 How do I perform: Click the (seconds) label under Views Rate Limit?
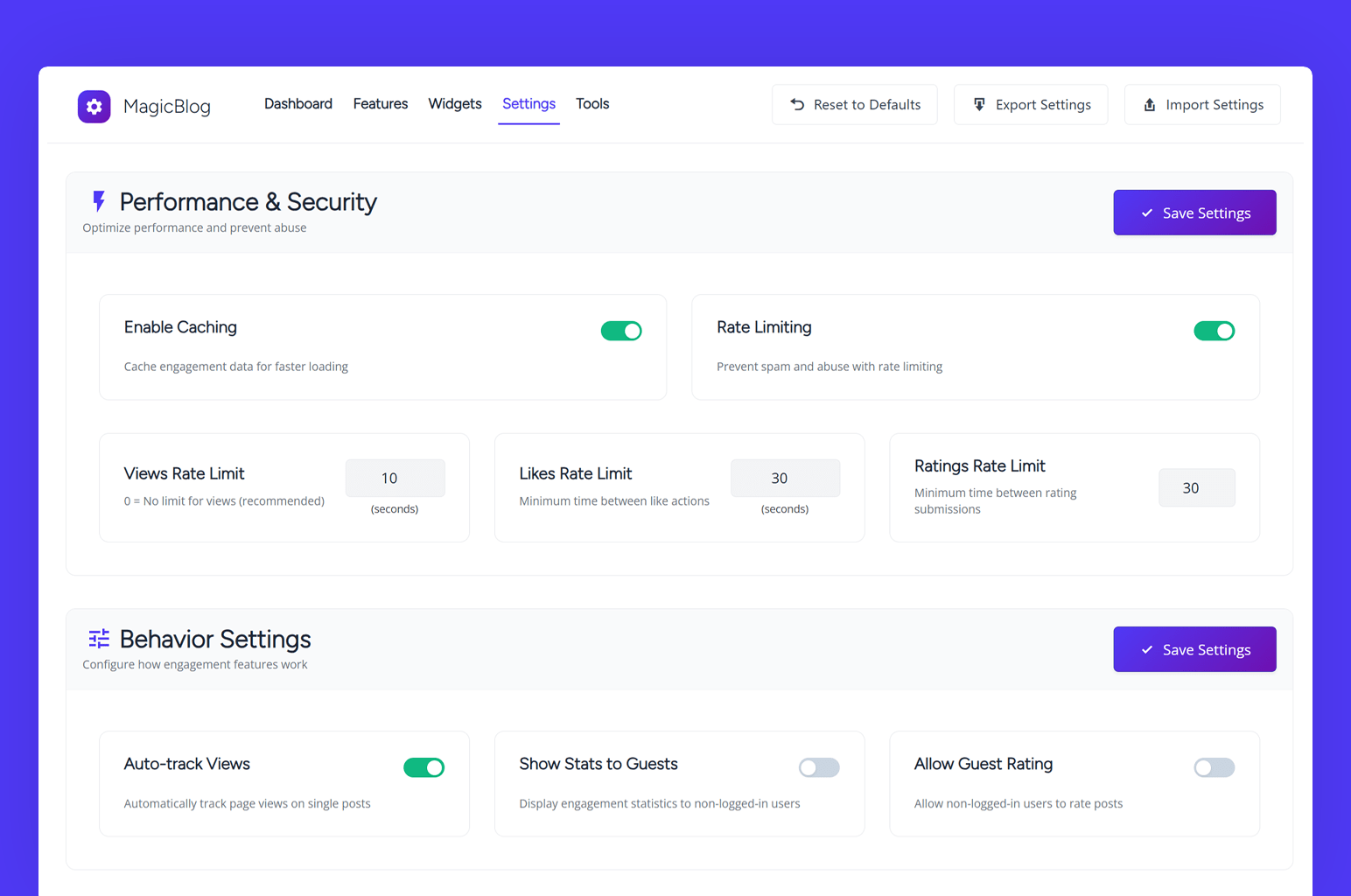(x=395, y=509)
